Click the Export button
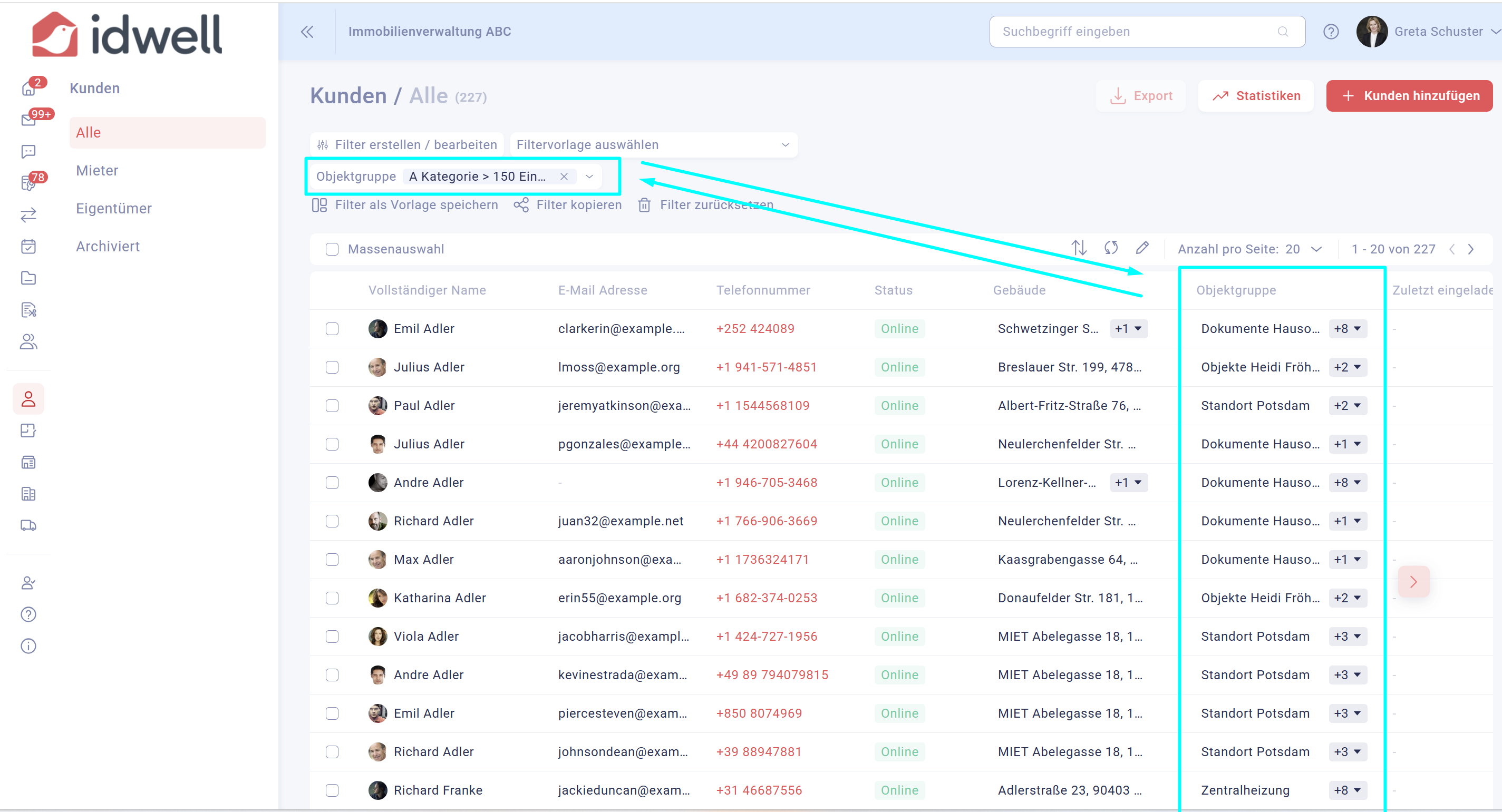 tap(1140, 95)
